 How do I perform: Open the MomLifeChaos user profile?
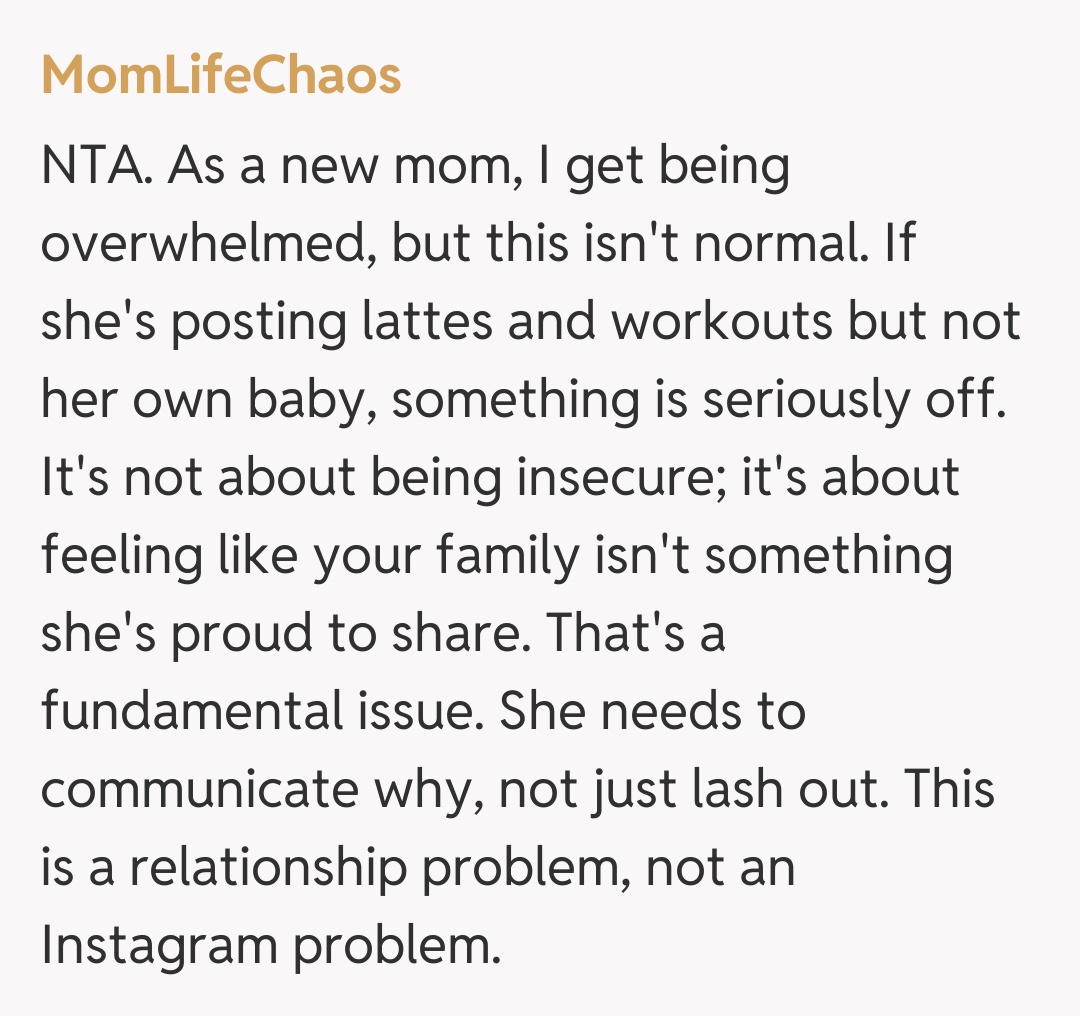click(221, 76)
